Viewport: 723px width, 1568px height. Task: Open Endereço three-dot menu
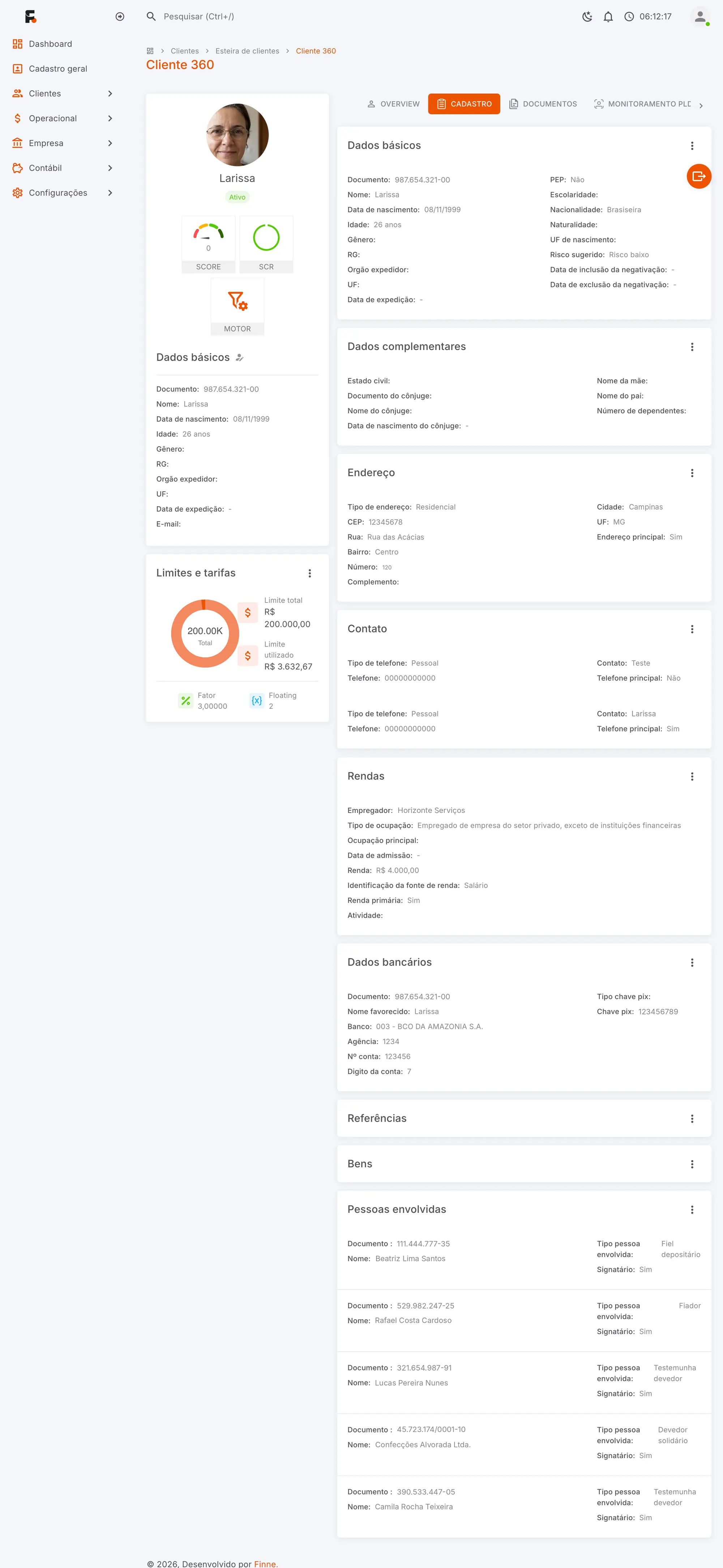[x=692, y=473]
